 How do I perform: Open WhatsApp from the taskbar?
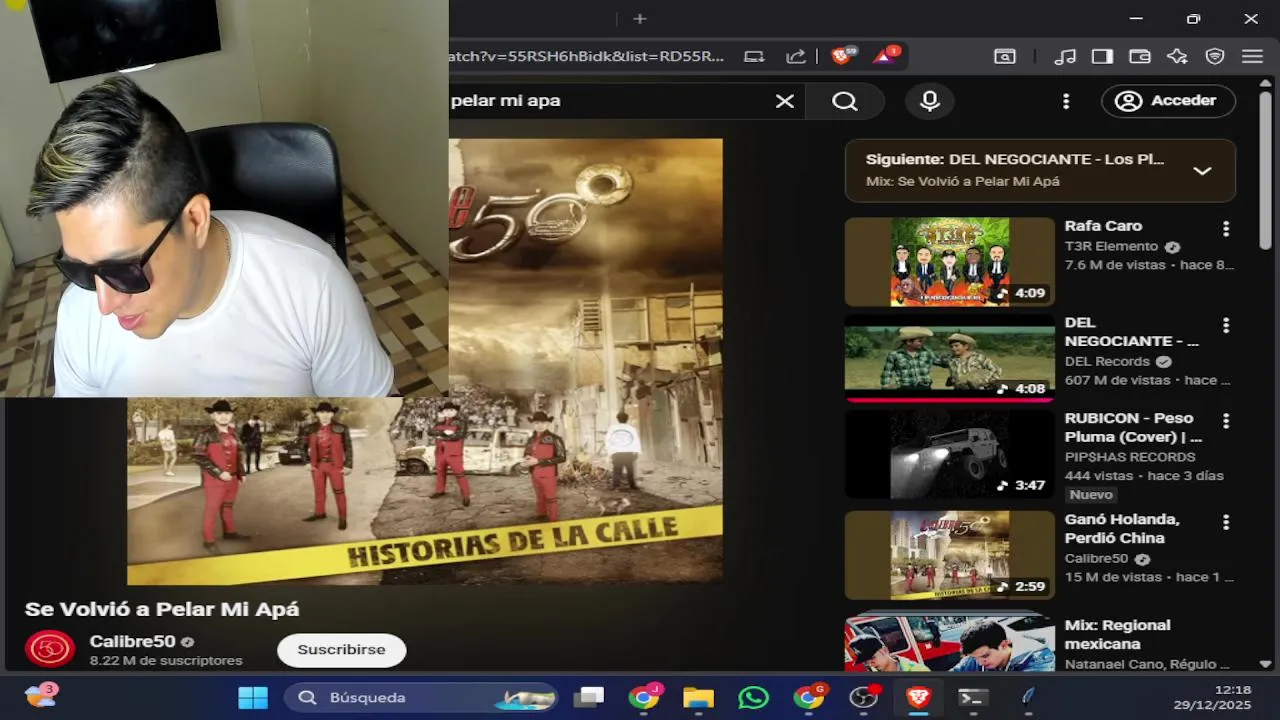click(753, 697)
